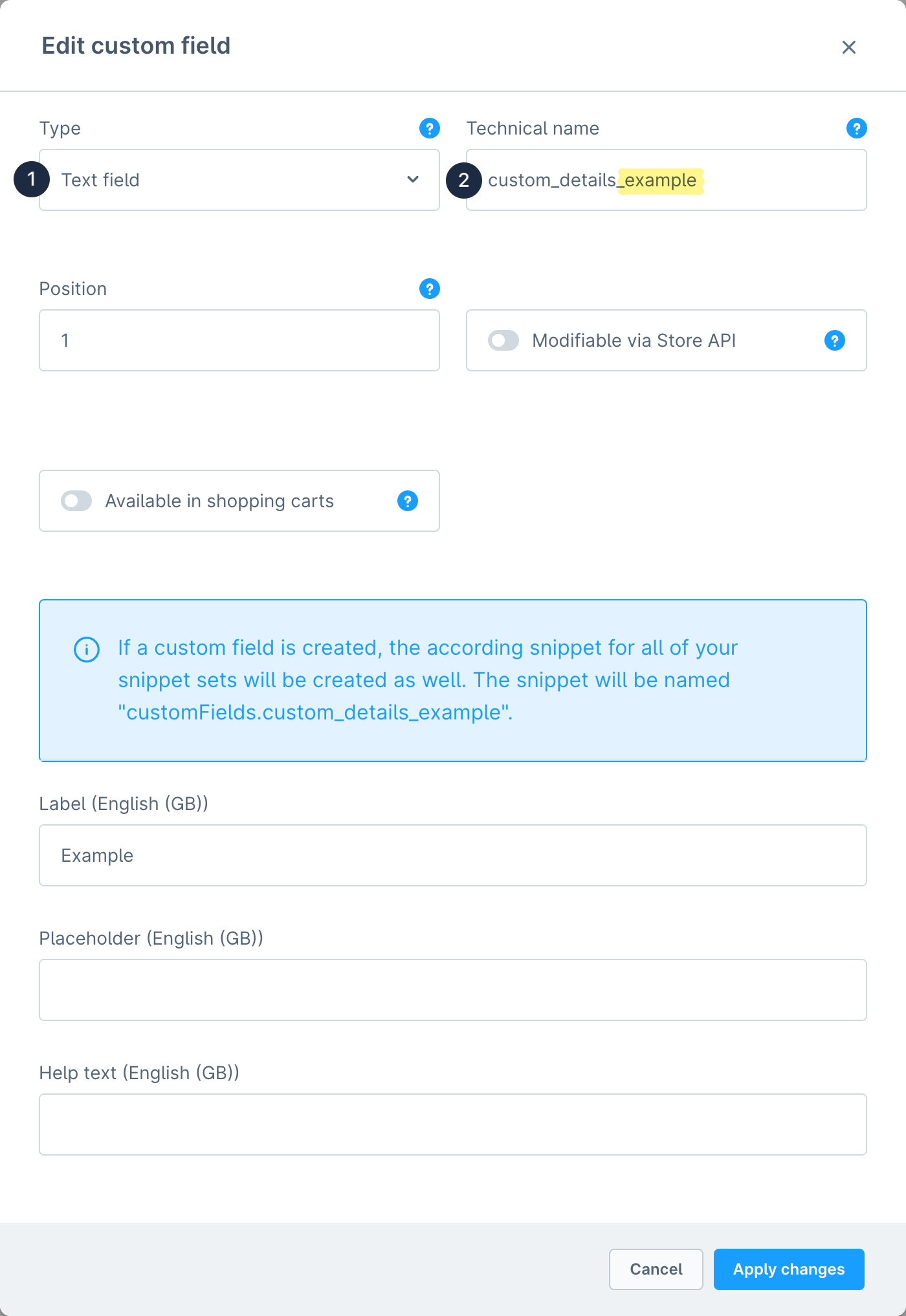The image size is (906, 1316).
Task: Click help icon for Available in shopping carts
Action: [x=407, y=501]
